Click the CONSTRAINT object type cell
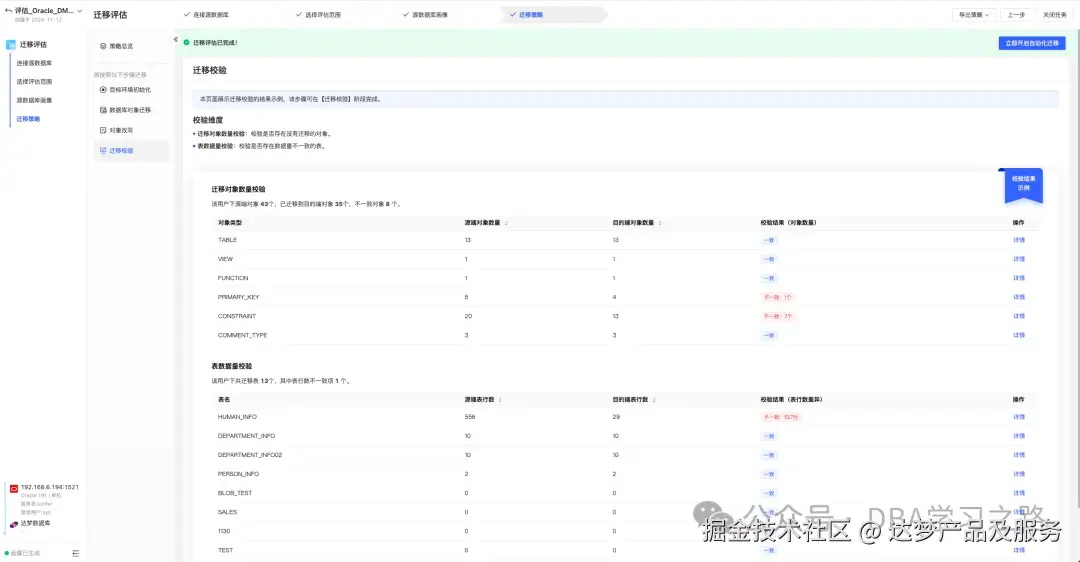The image size is (1080, 562). point(237,316)
